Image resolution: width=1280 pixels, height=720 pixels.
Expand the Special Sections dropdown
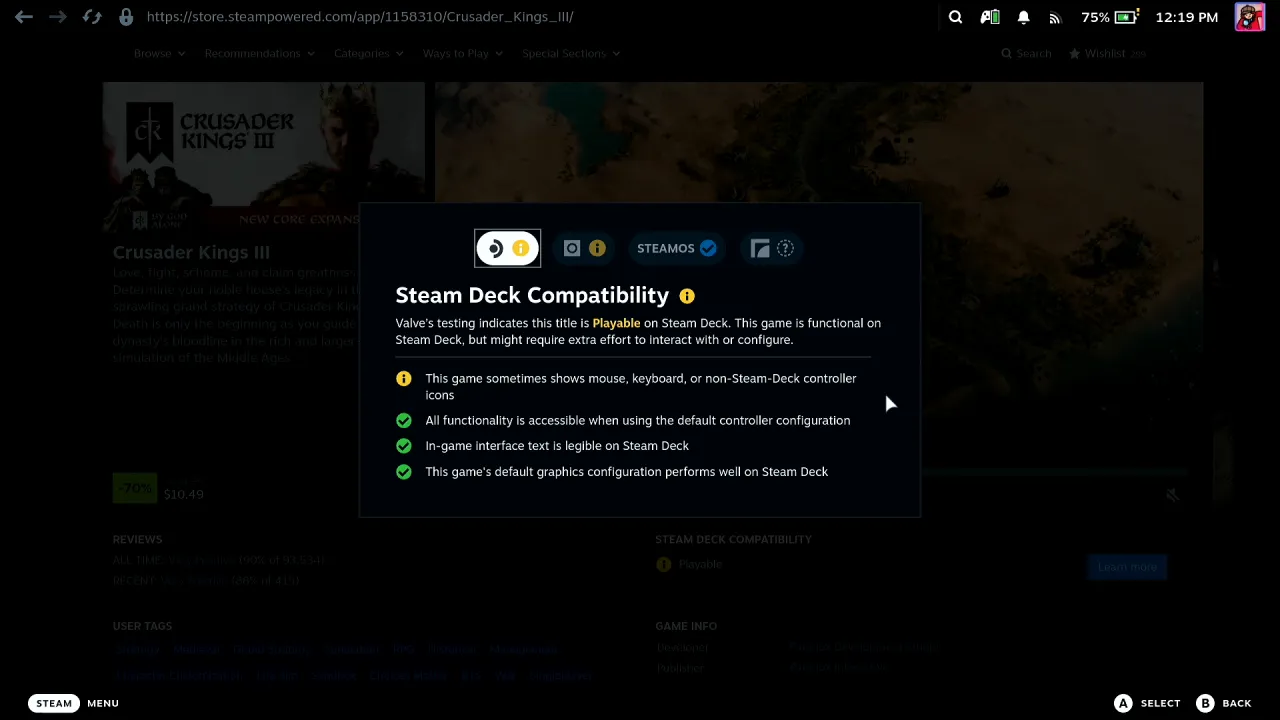coord(571,53)
